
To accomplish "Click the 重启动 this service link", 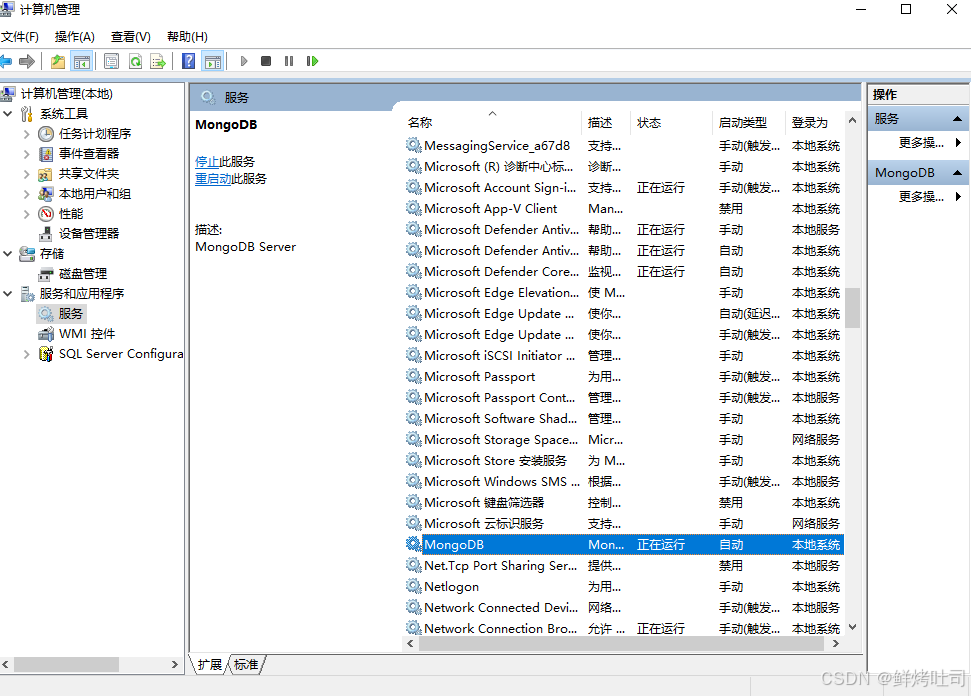I will coord(213,179).
